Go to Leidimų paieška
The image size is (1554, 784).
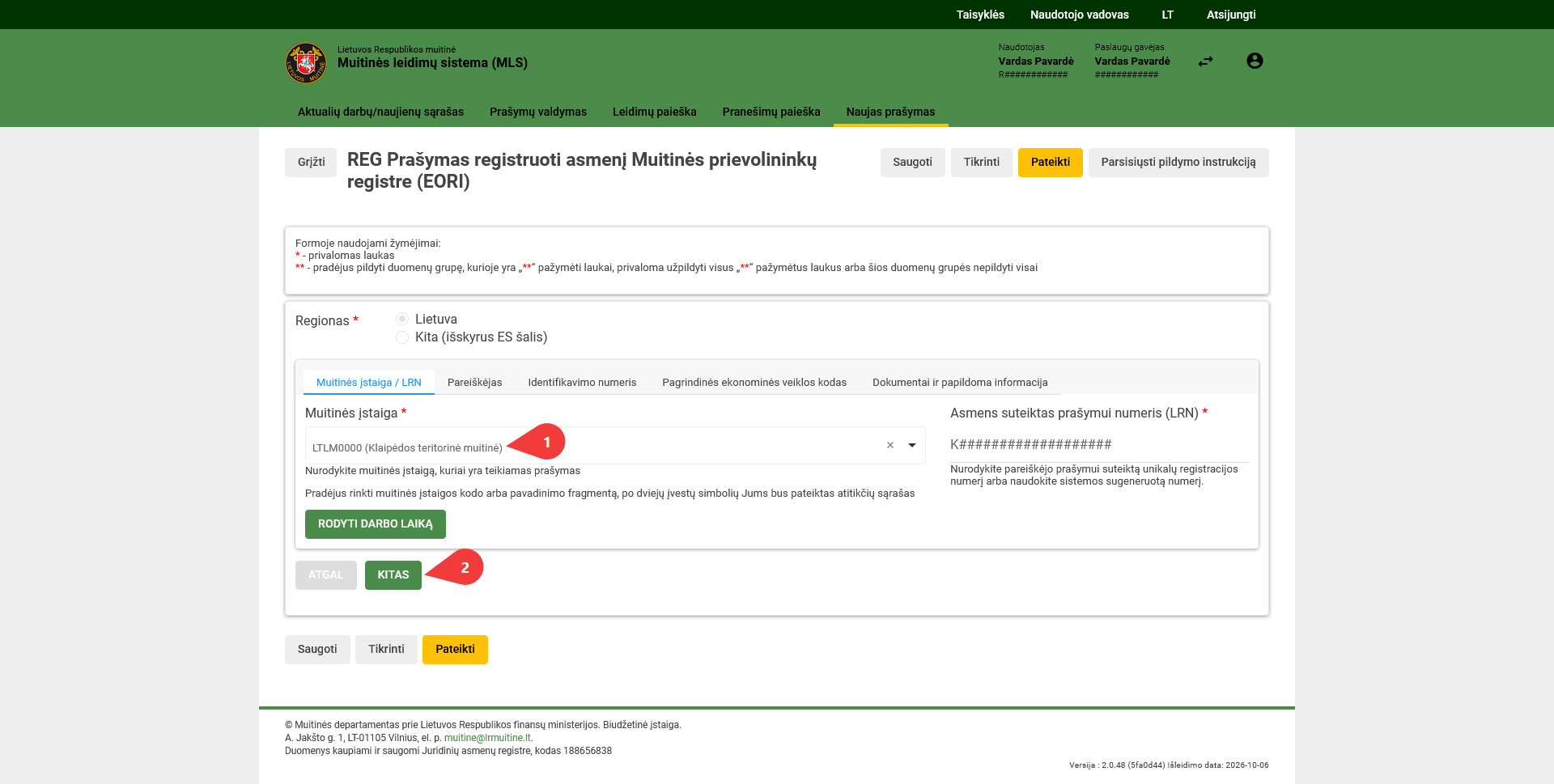coord(655,112)
